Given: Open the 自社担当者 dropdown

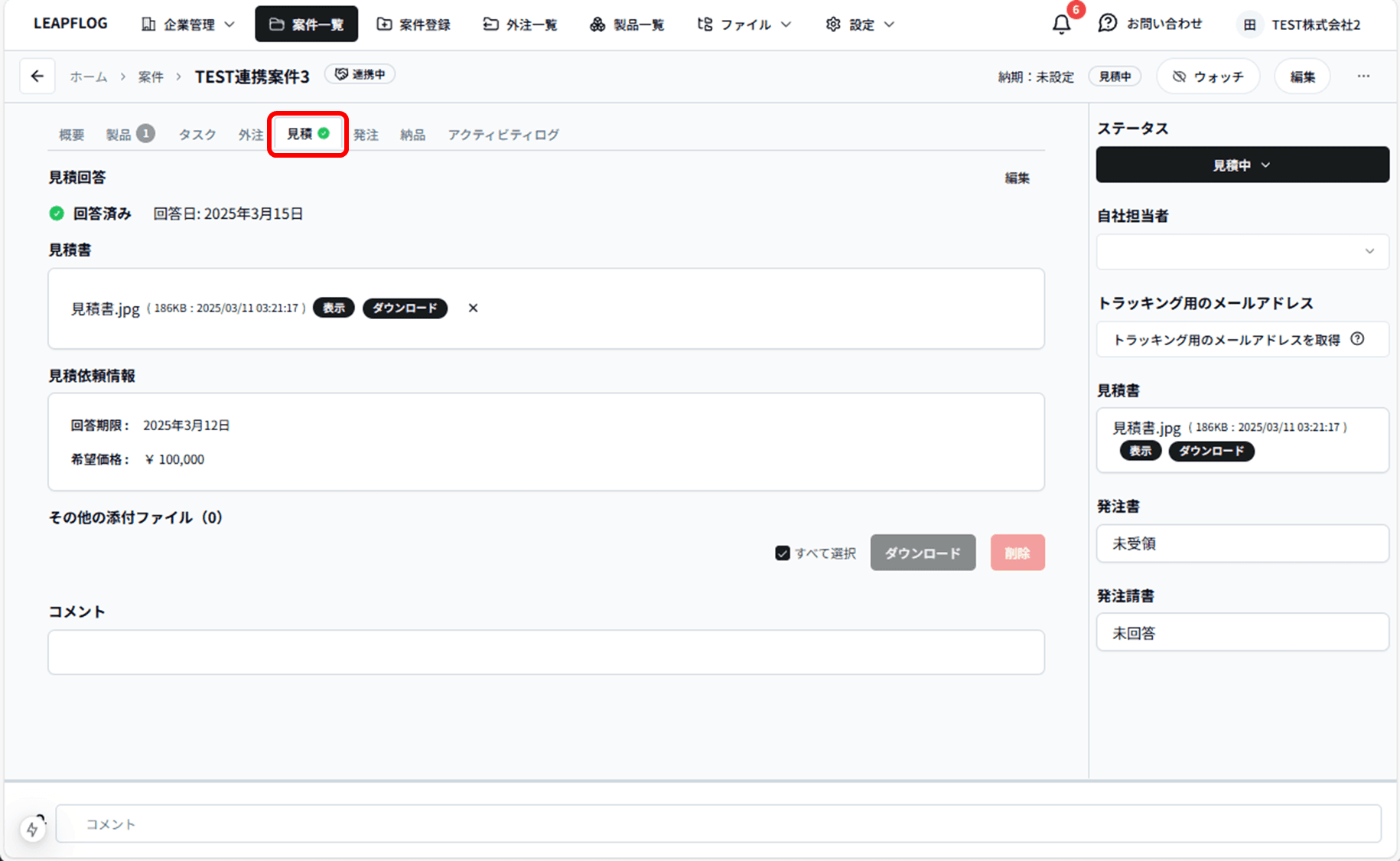Looking at the screenshot, I should 1242,252.
